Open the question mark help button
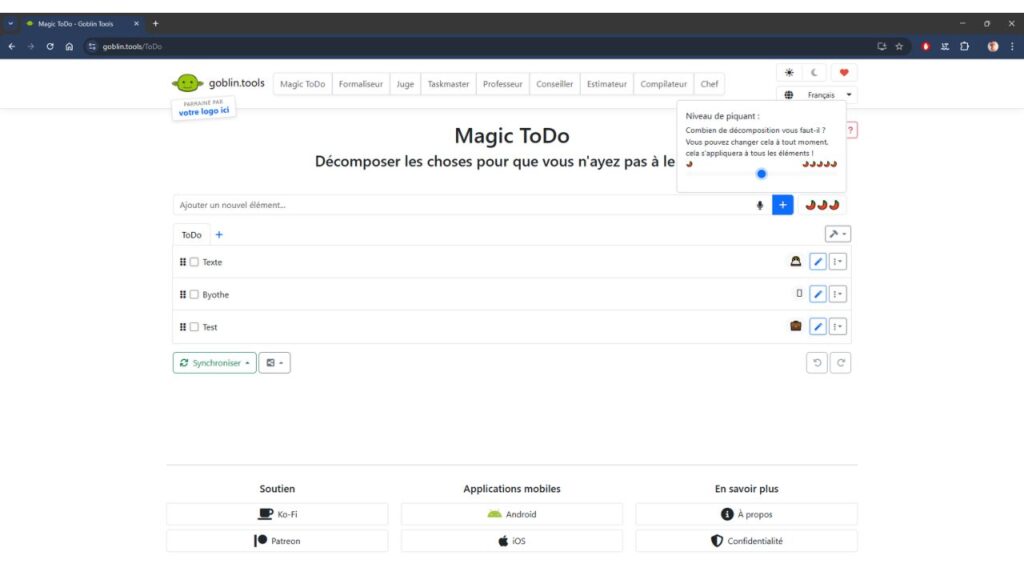Screen dimensions: 1024x576 (850, 130)
